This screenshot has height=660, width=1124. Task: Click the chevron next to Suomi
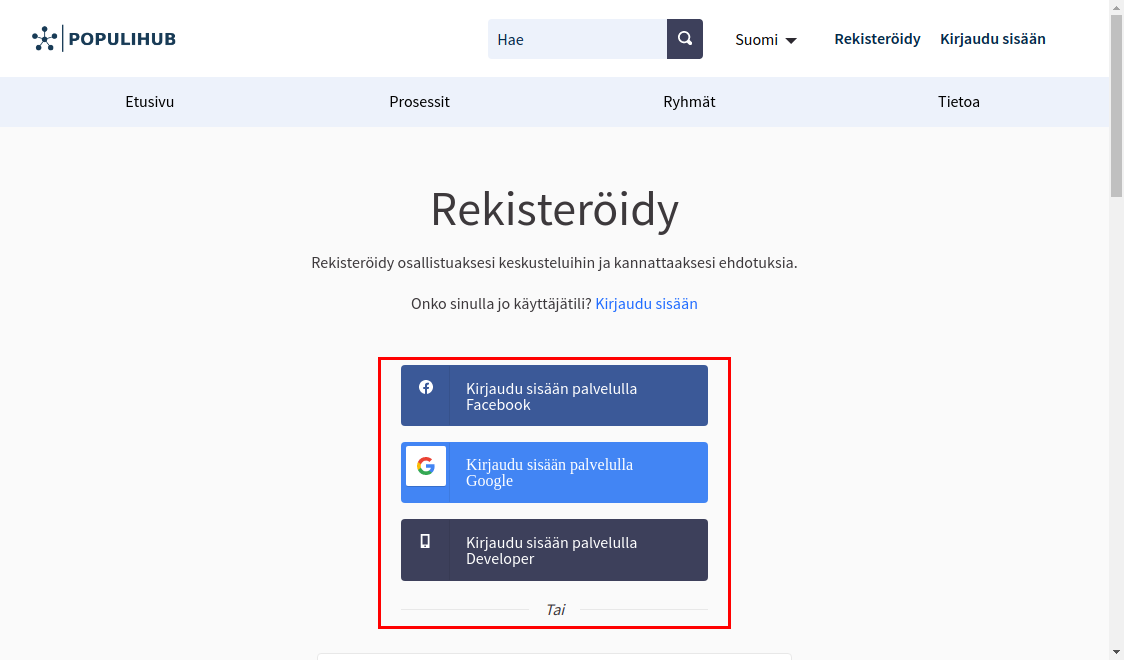[791, 40]
